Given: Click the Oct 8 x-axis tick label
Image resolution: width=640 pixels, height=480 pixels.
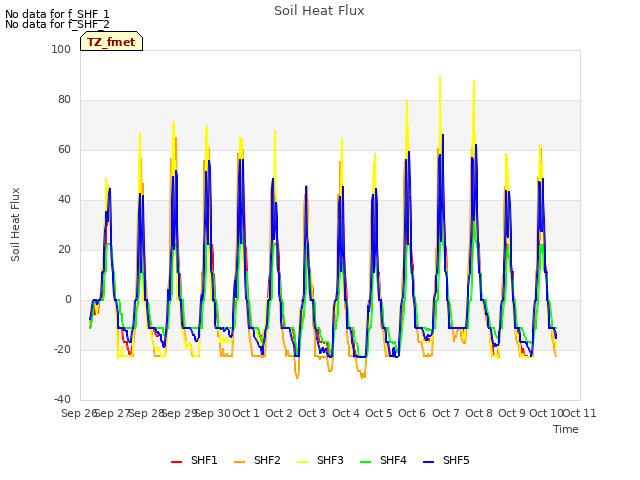Looking at the screenshot, I should tap(479, 413).
